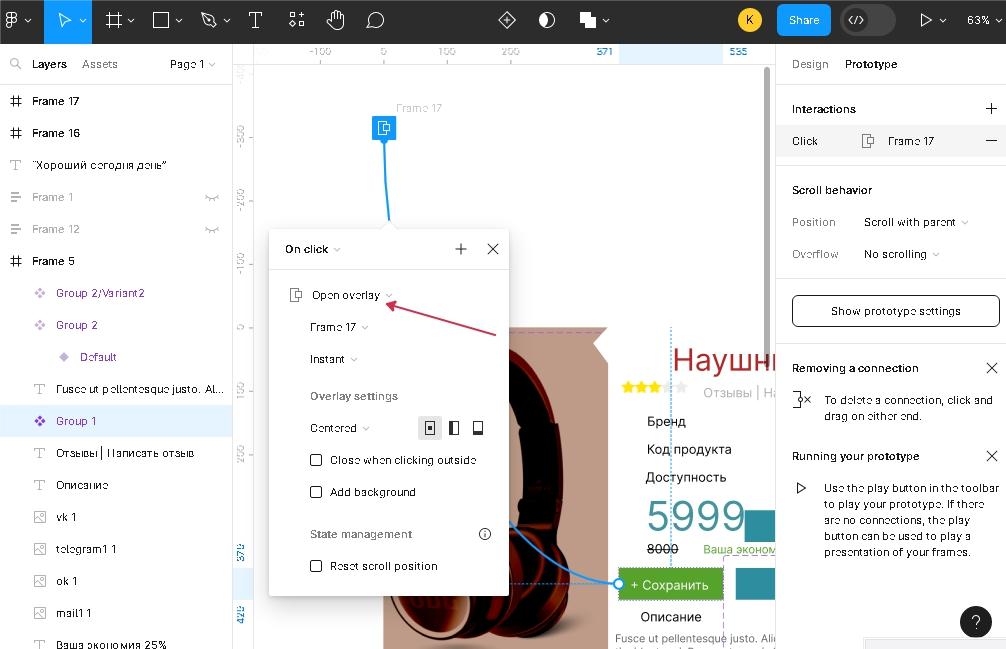Switch to the Design tab
1006x649 pixels.
coord(810,64)
